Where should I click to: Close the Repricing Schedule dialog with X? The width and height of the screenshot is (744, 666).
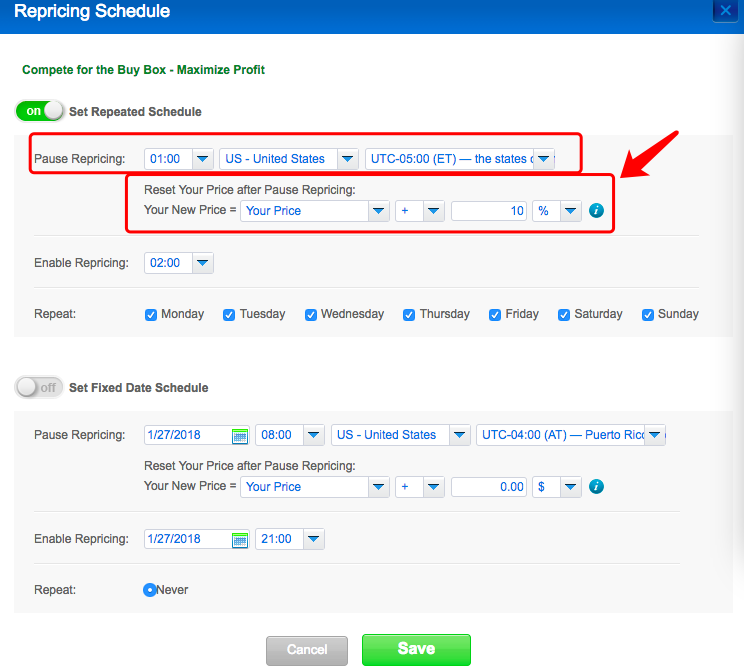tap(725, 10)
